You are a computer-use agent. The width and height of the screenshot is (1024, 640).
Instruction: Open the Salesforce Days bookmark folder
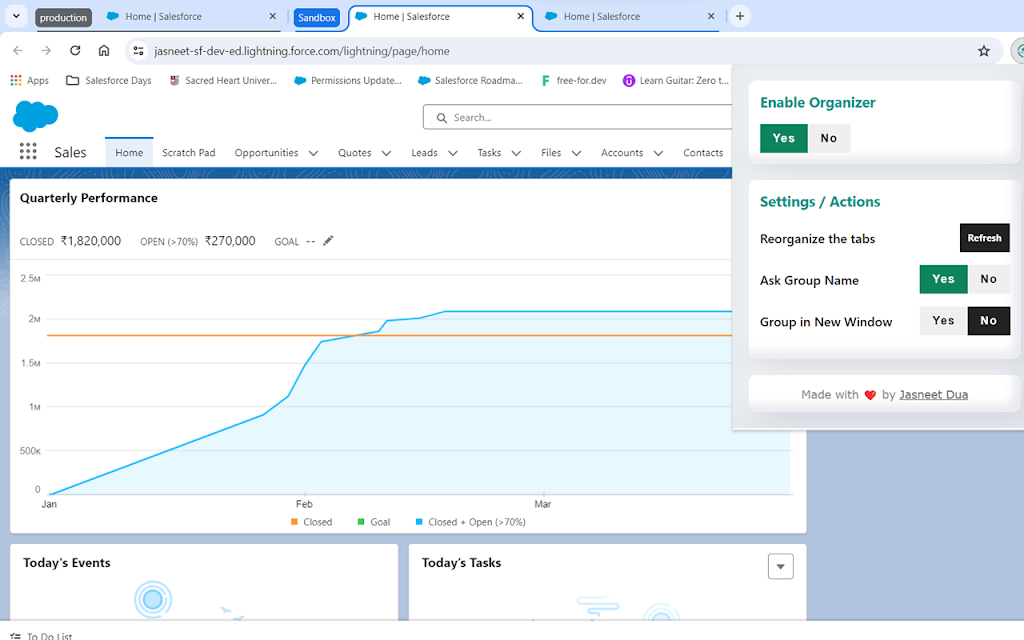109,80
